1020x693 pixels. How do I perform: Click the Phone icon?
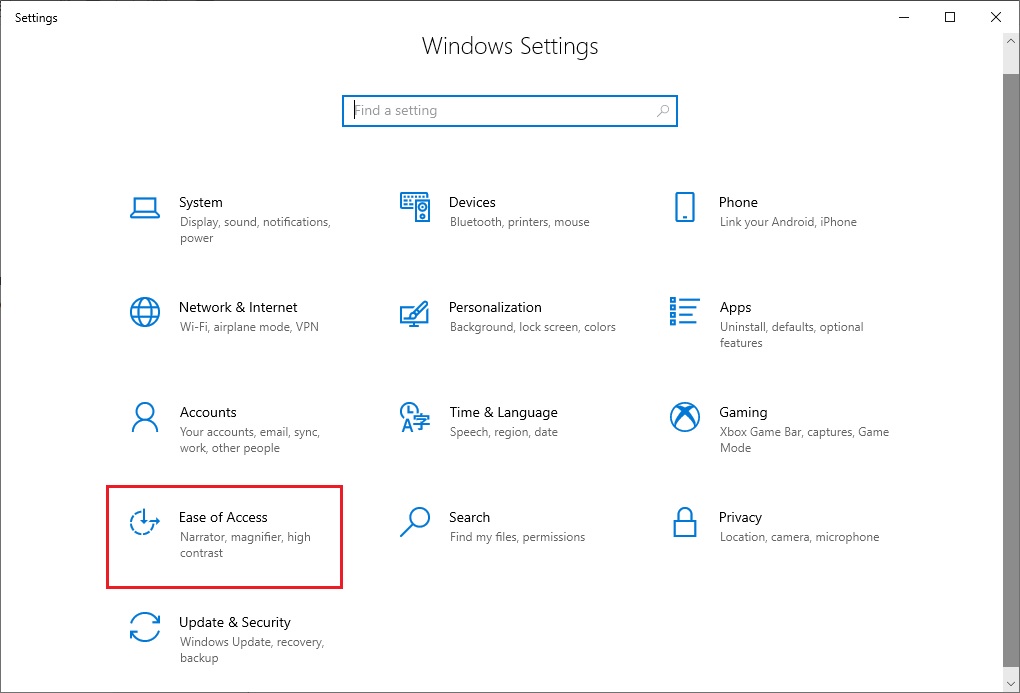coord(684,207)
